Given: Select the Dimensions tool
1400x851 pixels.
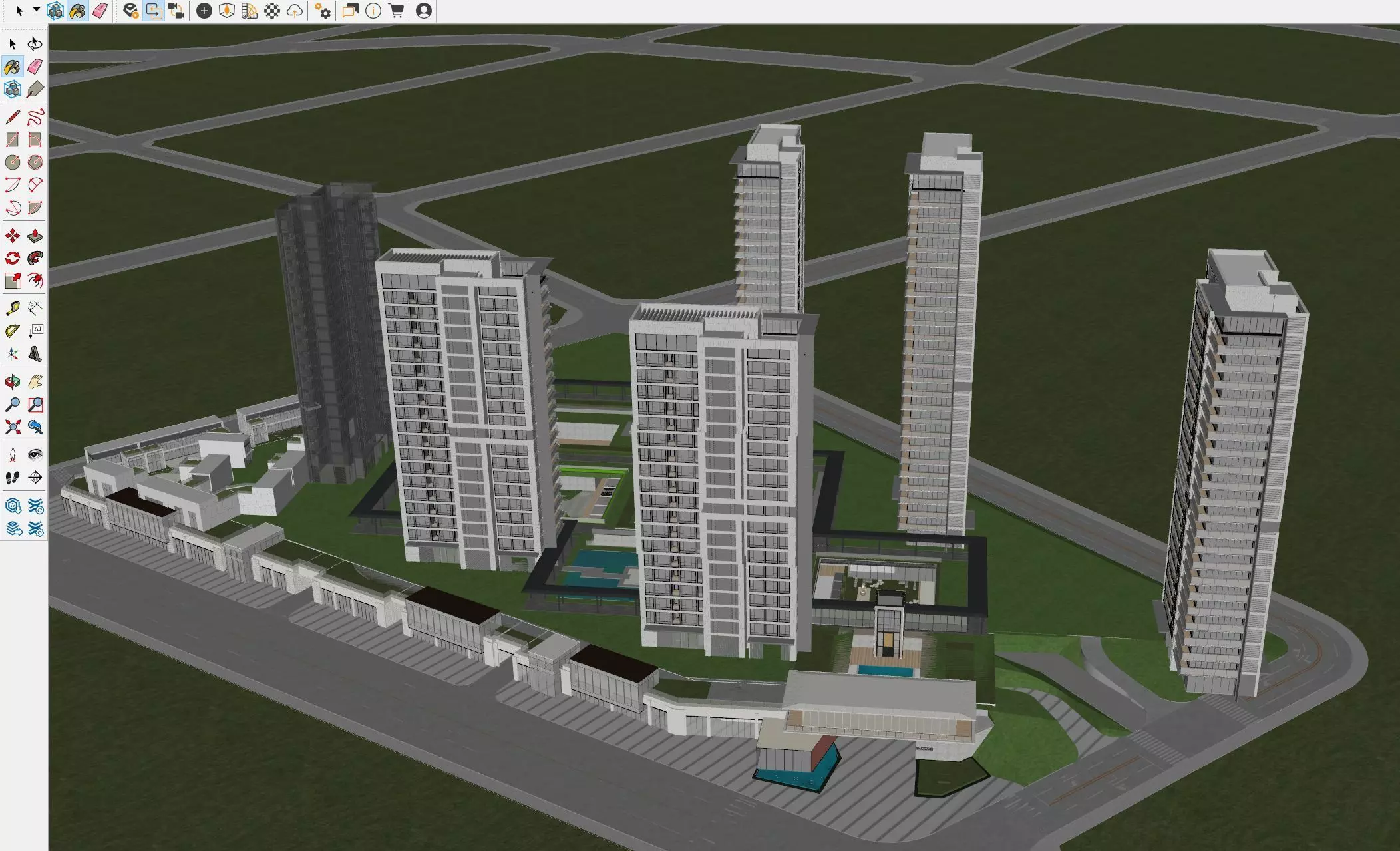Looking at the screenshot, I should (x=35, y=309).
